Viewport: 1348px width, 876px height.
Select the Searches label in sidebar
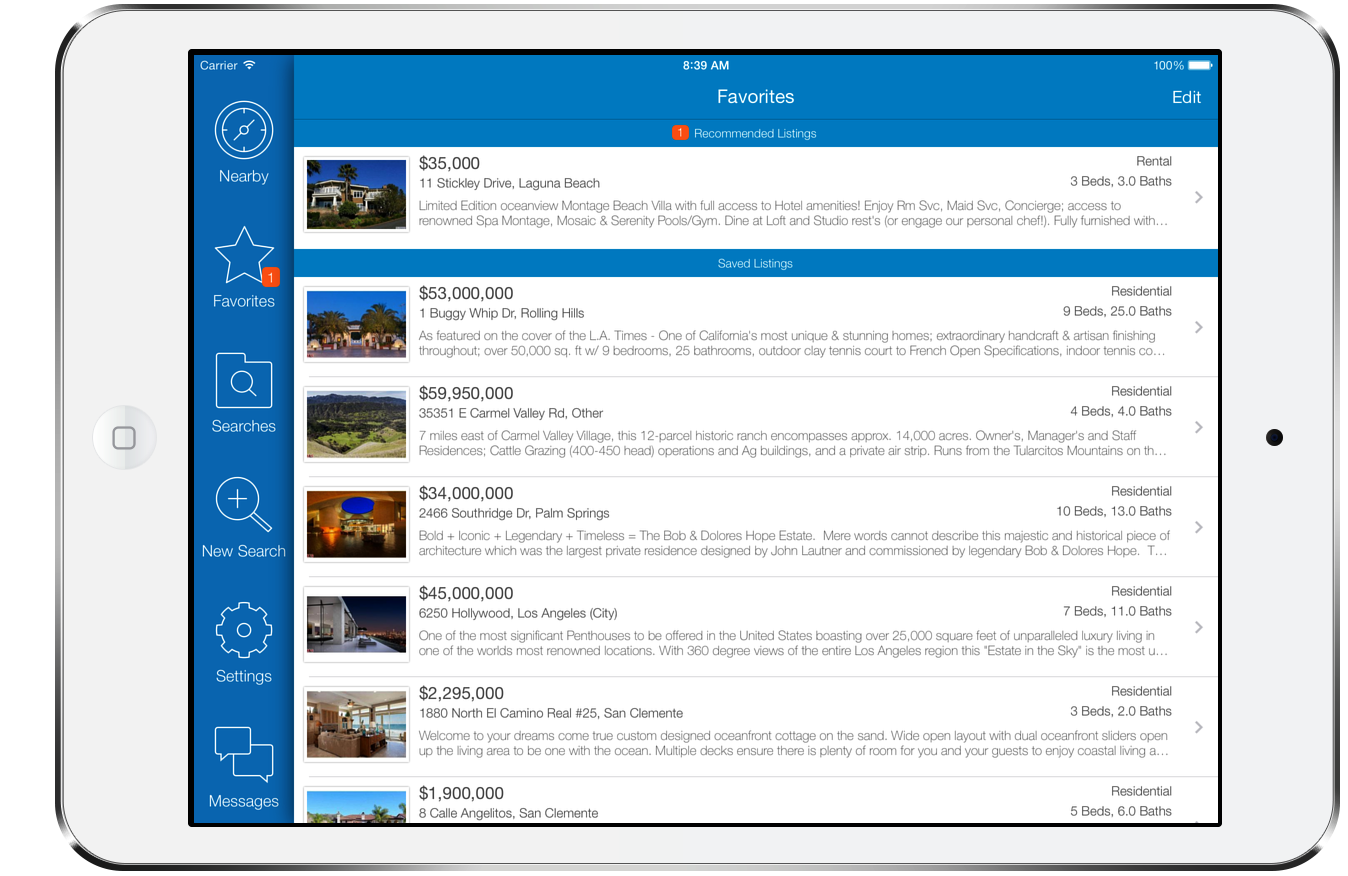[x=243, y=426]
